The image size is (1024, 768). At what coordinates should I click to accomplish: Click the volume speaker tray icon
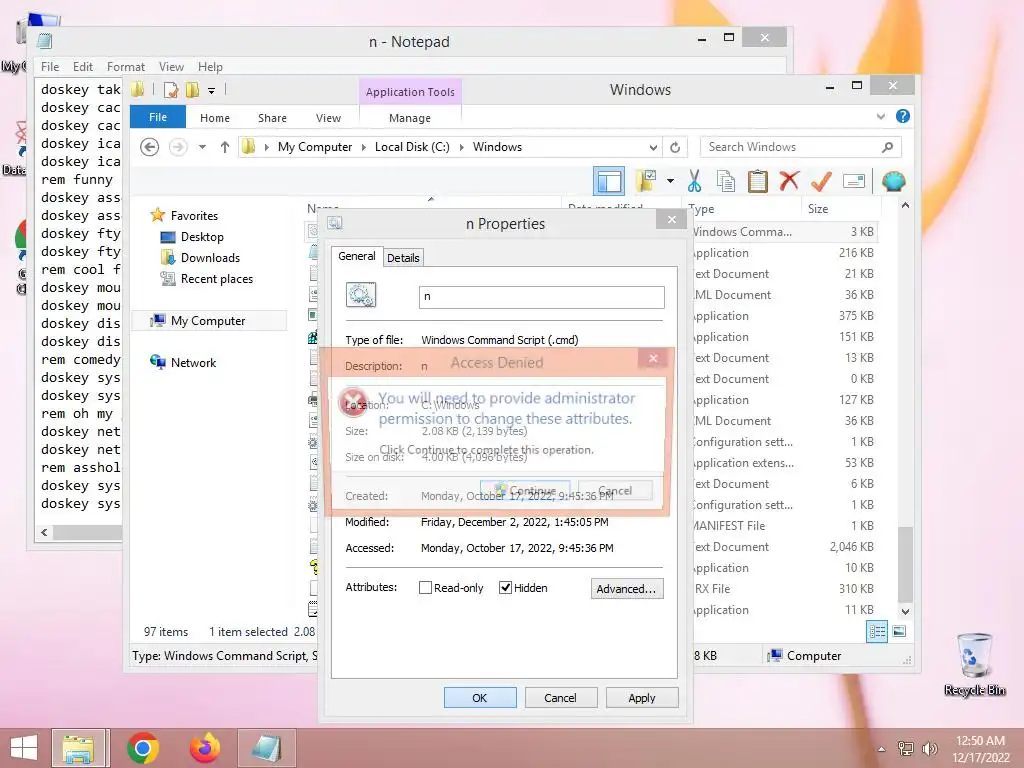click(x=929, y=749)
